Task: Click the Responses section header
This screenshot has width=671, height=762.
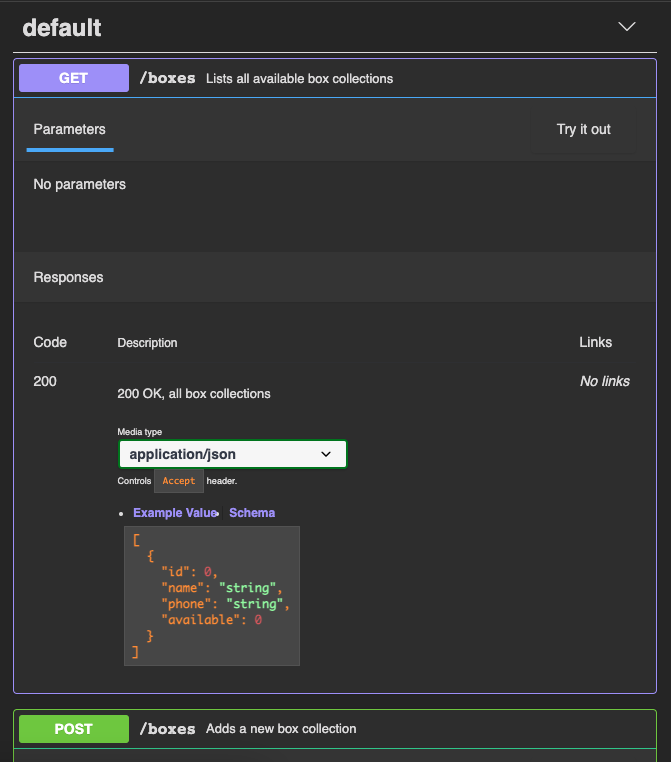Action: click(68, 277)
